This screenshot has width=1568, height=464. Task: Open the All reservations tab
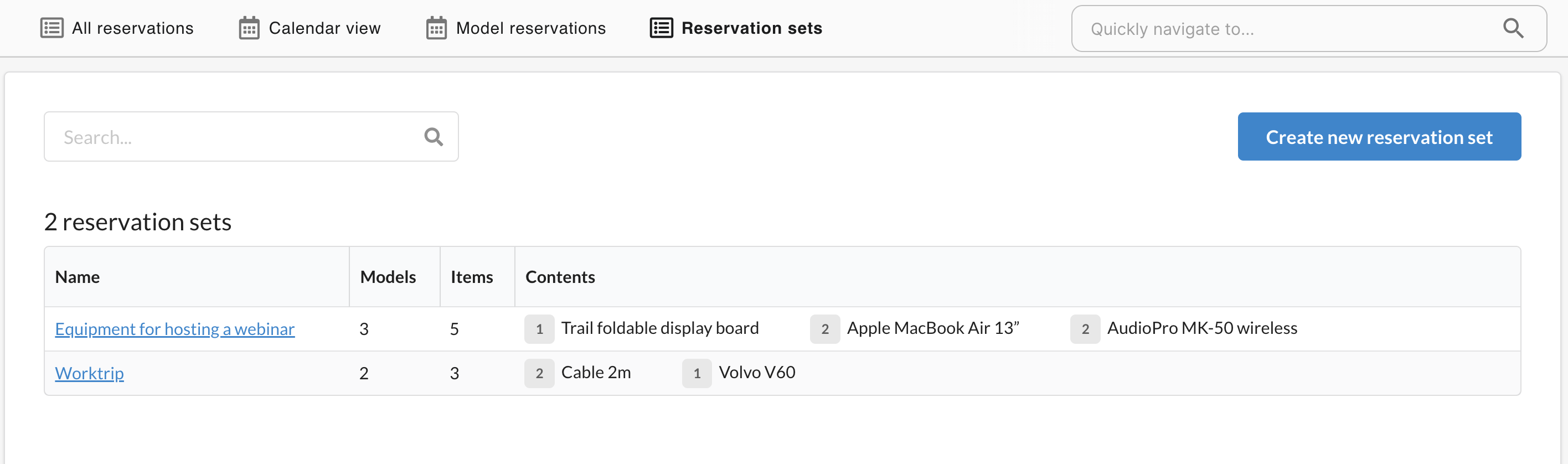[x=132, y=28]
